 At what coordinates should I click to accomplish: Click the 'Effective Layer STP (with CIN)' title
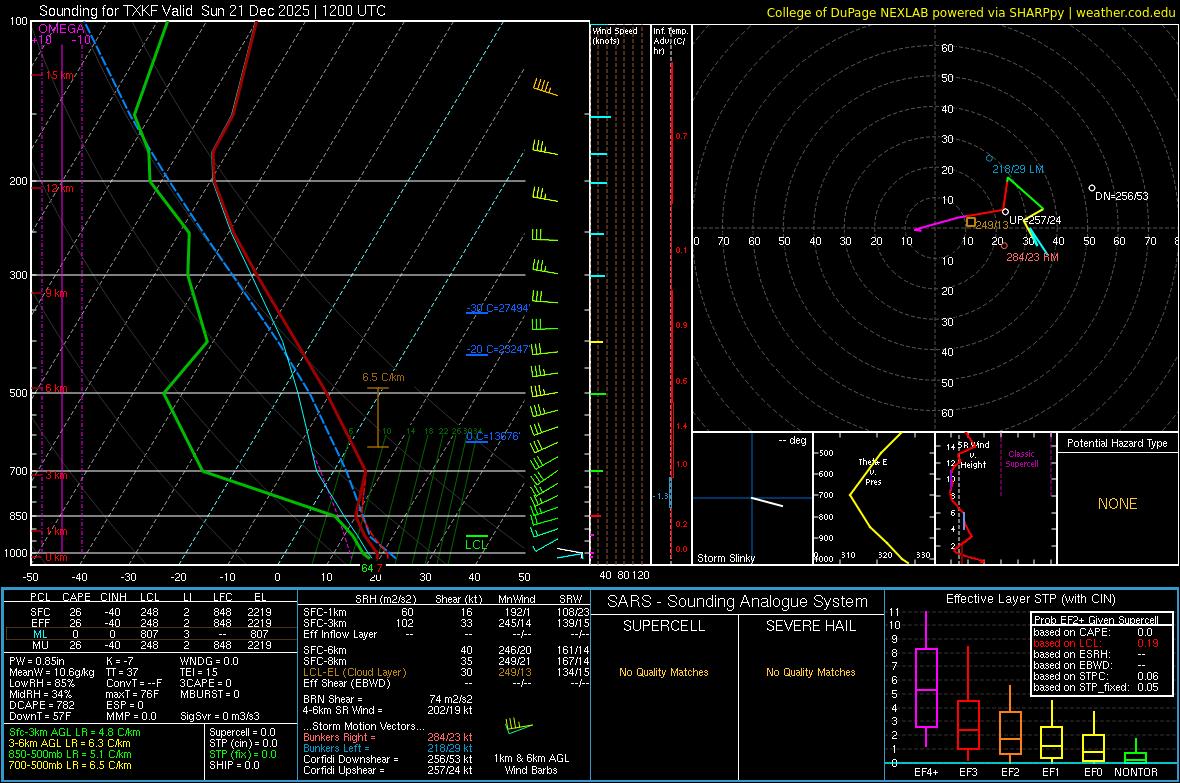[1030, 599]
